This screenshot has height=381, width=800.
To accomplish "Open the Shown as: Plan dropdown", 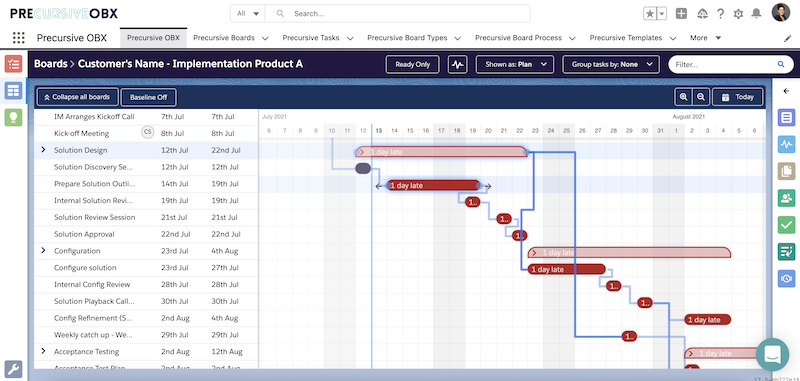I will click(514, 65).
